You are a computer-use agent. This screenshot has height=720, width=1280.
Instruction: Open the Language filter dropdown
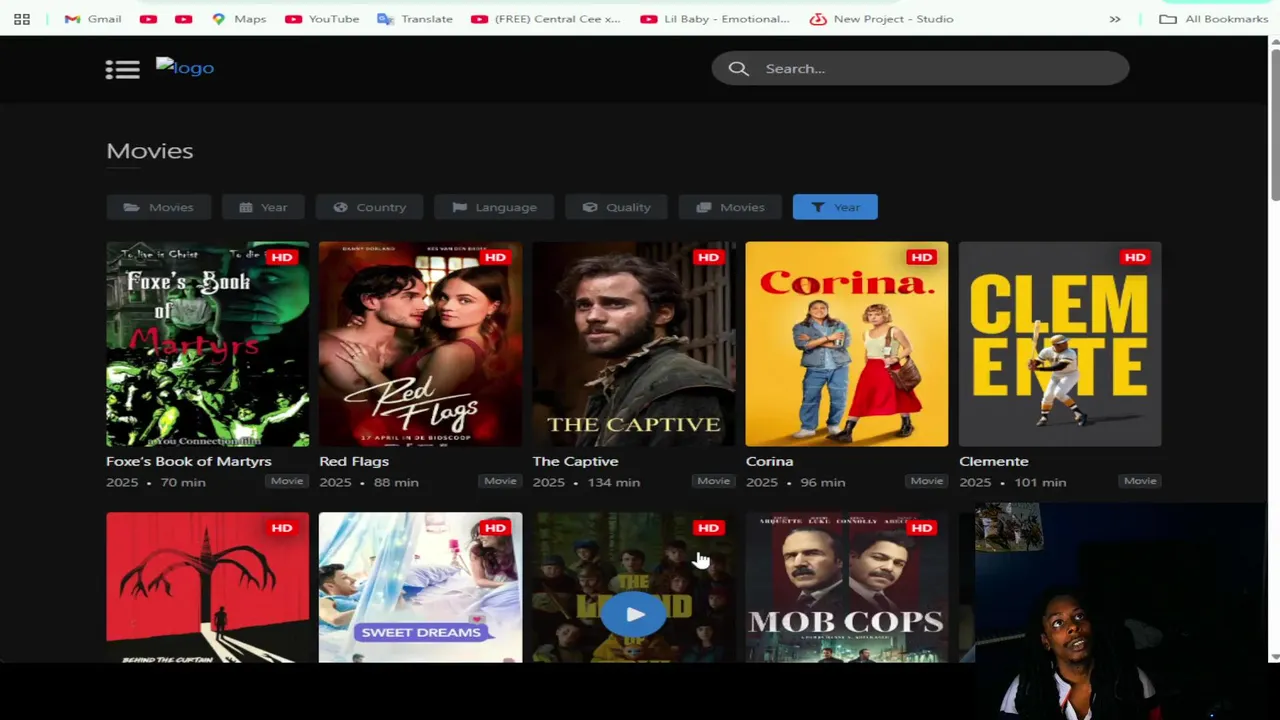[494, 207]
